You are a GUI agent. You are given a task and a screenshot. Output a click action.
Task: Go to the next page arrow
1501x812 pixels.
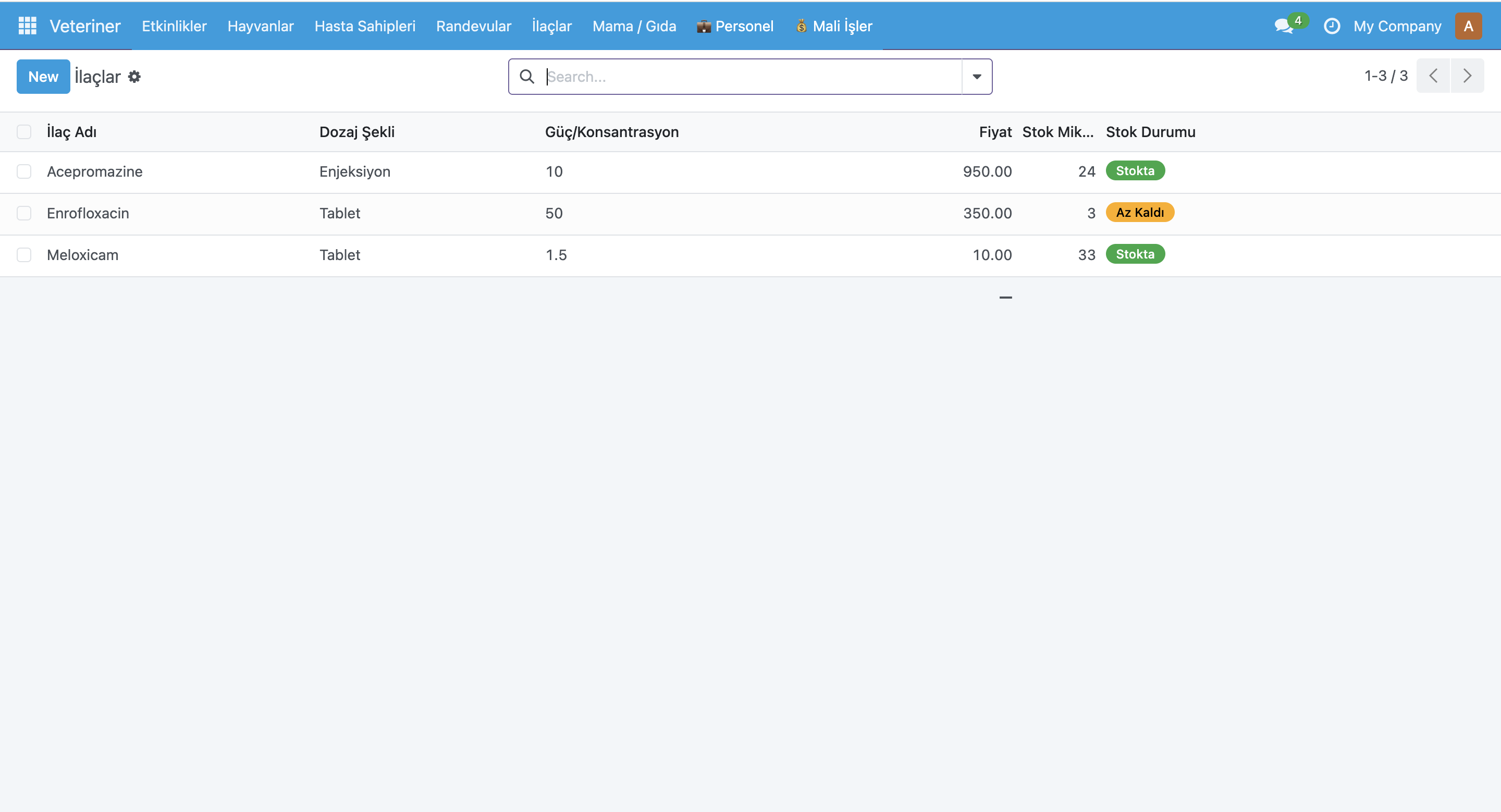point(1467,76)
